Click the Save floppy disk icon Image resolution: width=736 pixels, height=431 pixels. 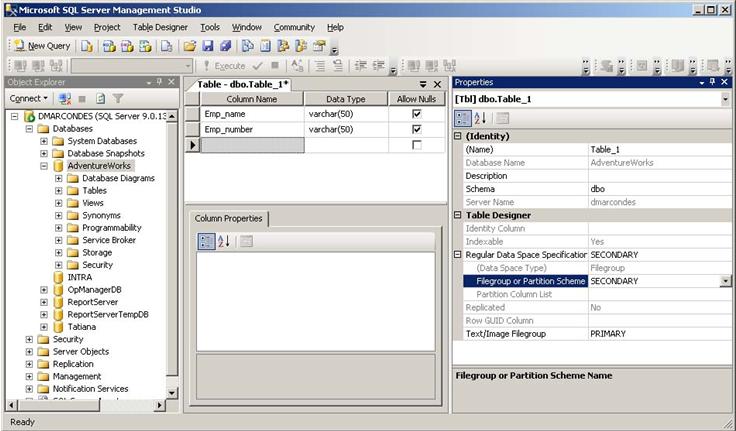click(207, 46)
